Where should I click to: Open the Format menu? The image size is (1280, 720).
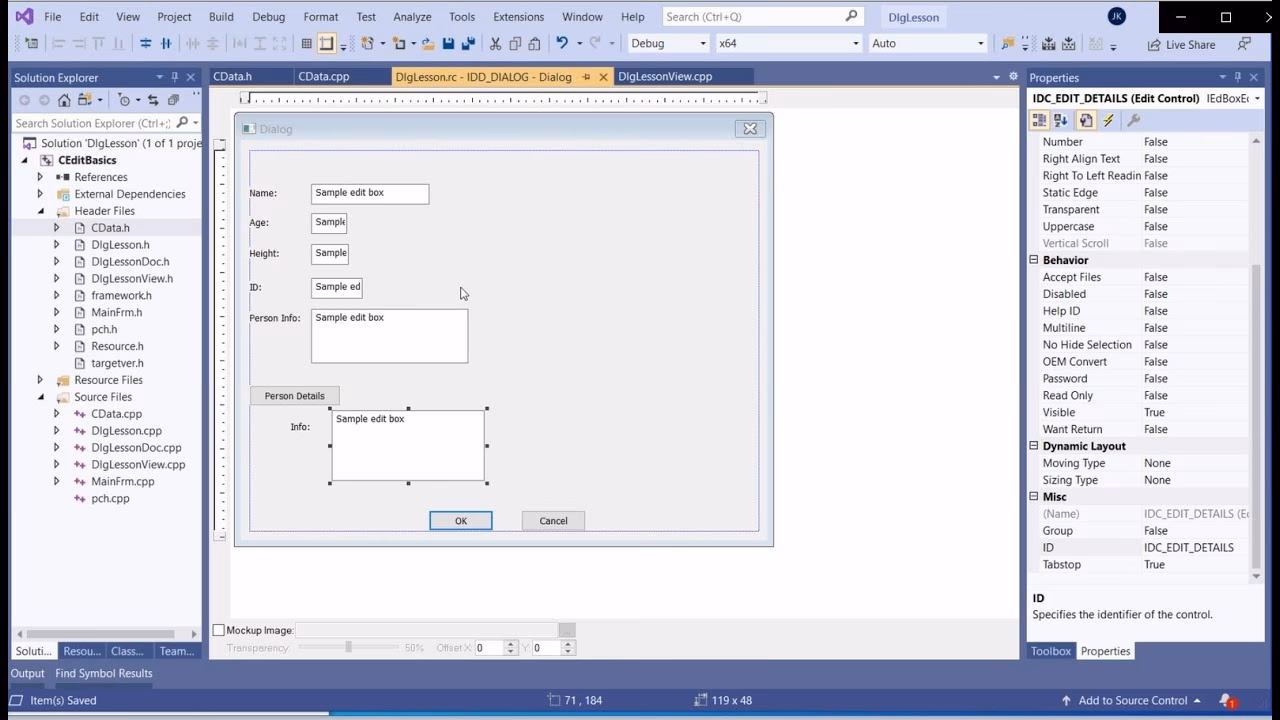[x=321, y=17]
